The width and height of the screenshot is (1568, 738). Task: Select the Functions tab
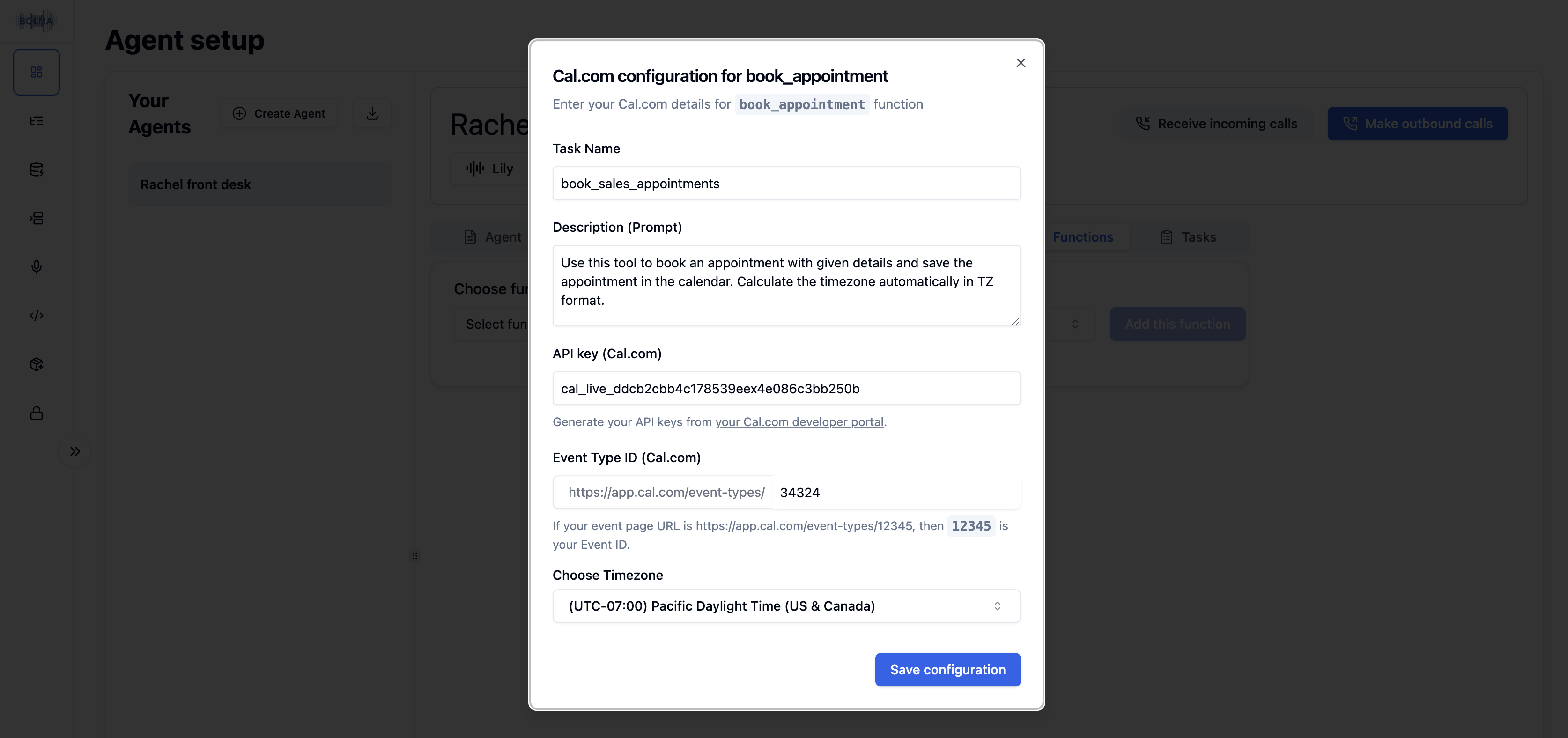coord(1082,237)
